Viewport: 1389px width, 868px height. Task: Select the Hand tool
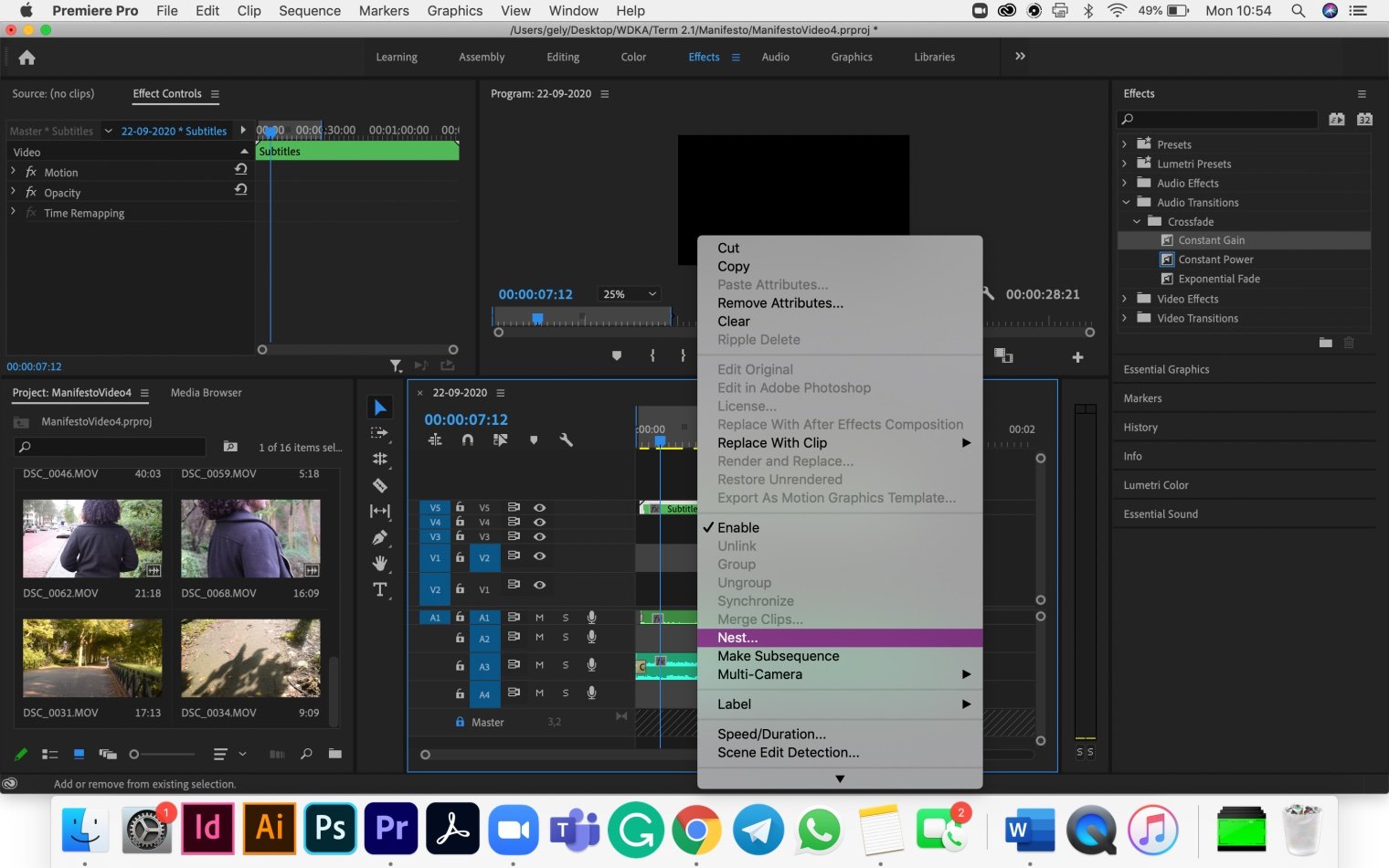tap(379, 563)
